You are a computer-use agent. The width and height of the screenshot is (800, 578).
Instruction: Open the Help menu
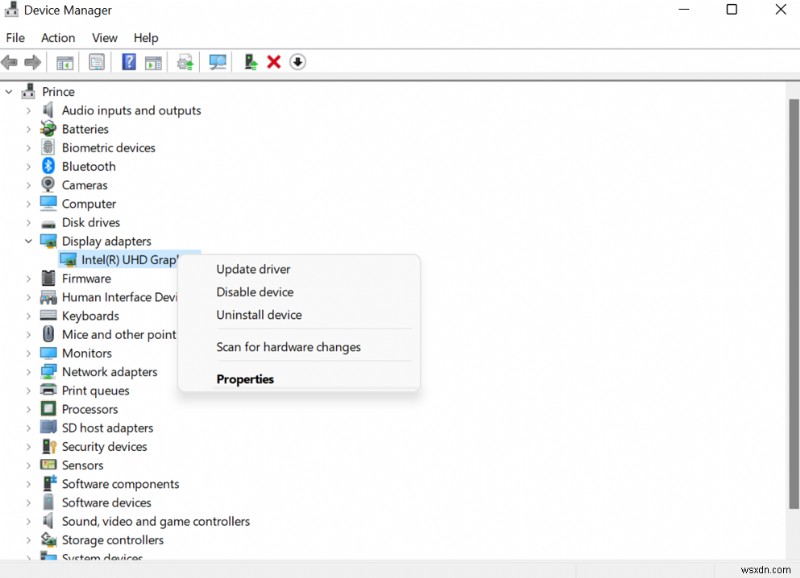146,38
